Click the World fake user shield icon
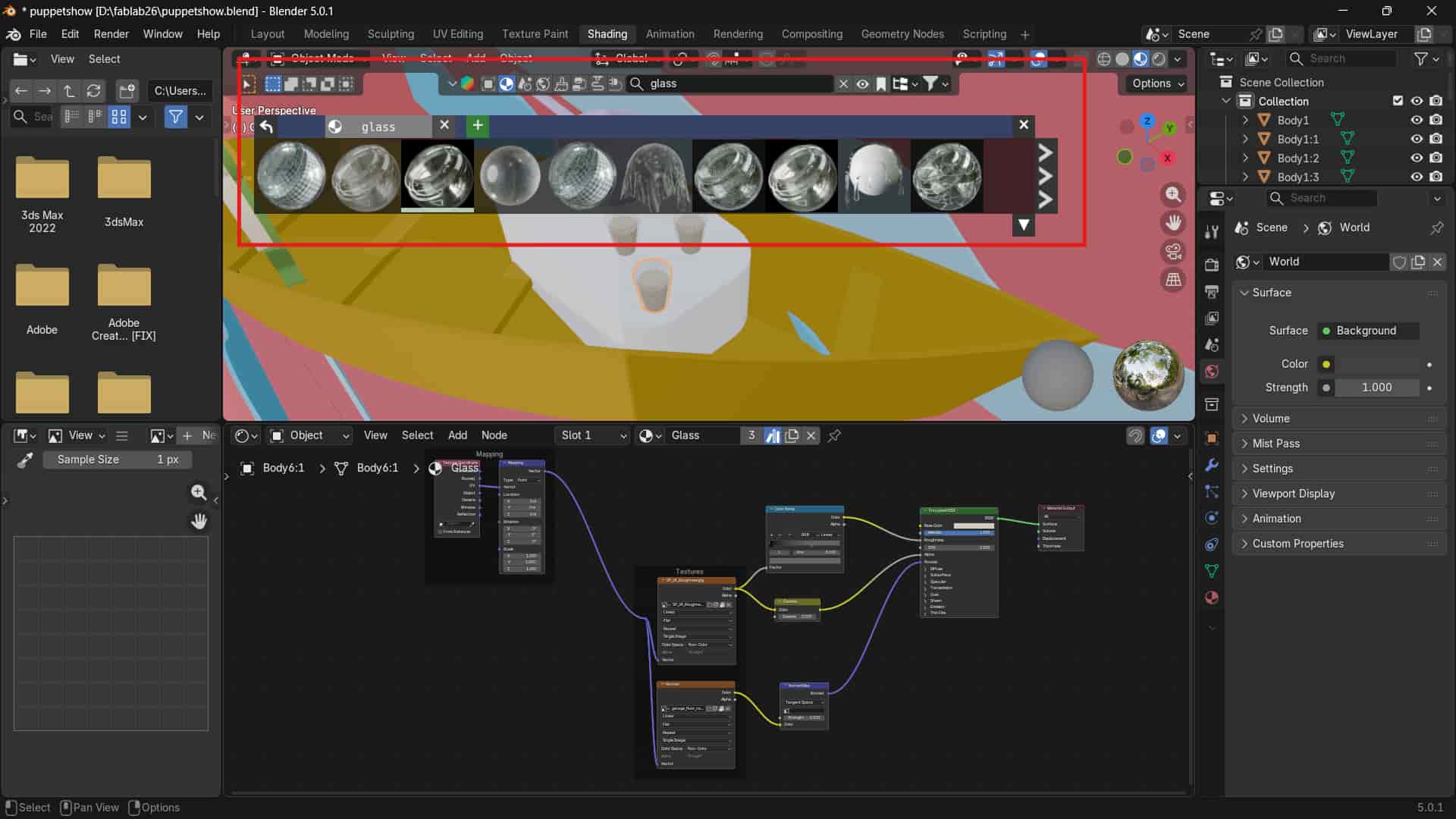 [1399, 262]
